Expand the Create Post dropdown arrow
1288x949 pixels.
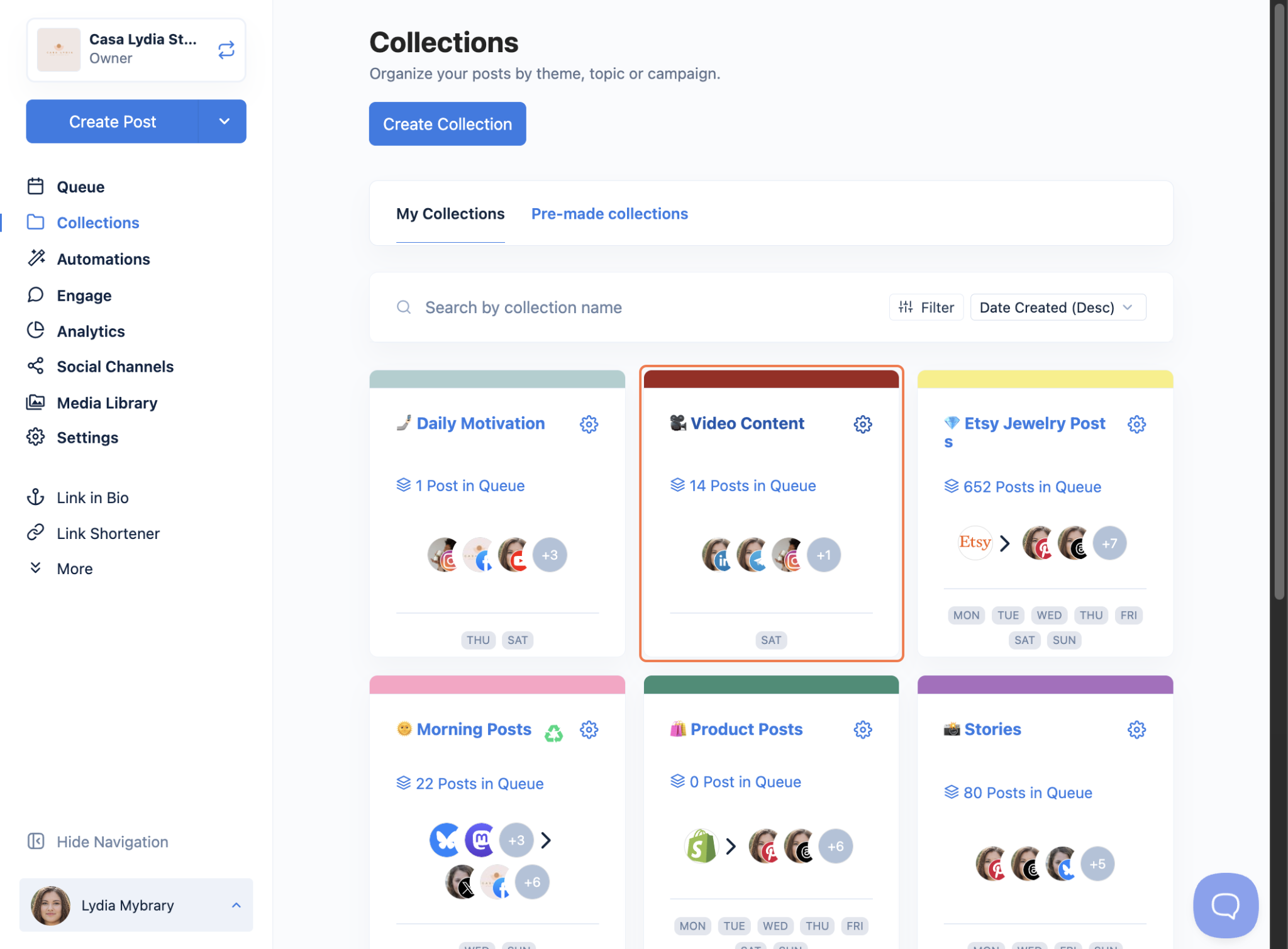(224, 121)
